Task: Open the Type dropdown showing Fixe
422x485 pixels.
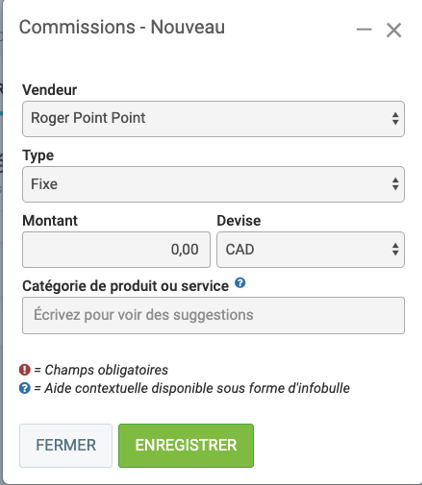Action: click(x=213, y=184)
